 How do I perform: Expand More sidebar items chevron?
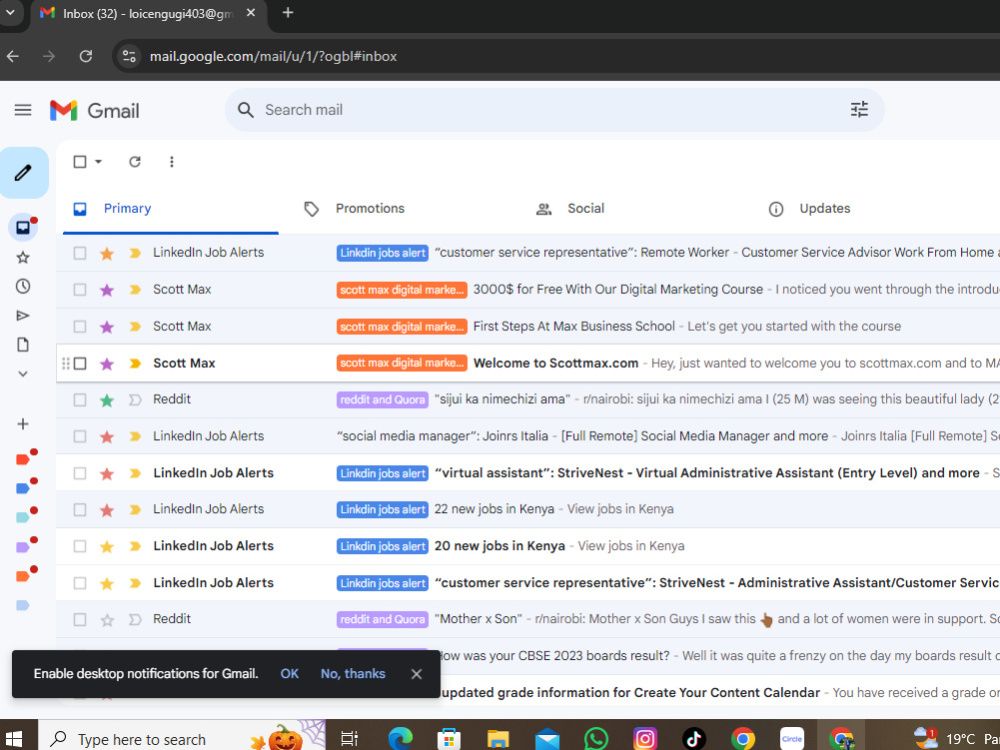(x=23, y=374)
